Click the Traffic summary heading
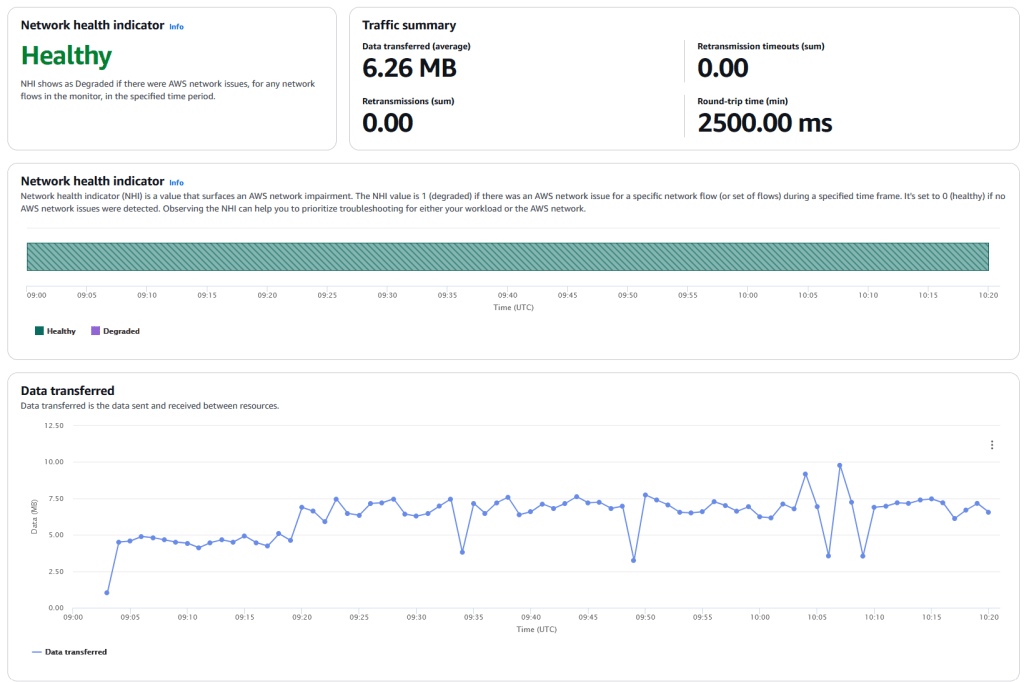Image resolution: width=1024 pixels, height=682 pixels. pyautogui.click(x=408, y=25)
